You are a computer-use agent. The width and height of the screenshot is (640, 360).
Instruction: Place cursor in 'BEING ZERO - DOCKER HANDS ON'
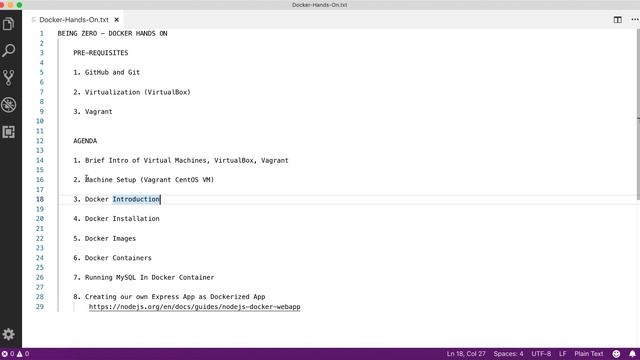tap(112, 33)
